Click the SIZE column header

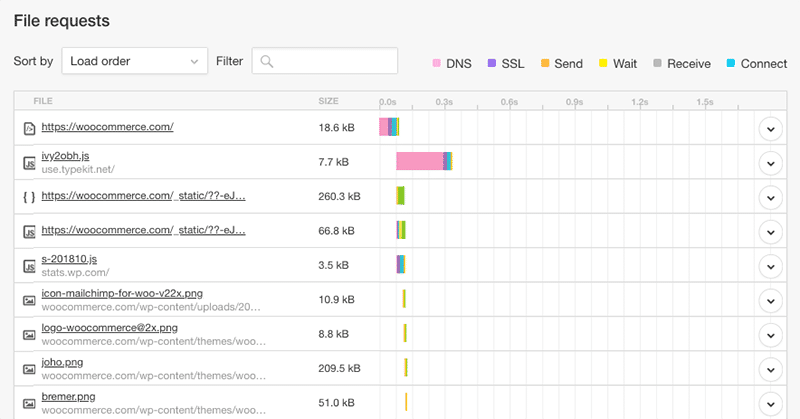point(328,101)
